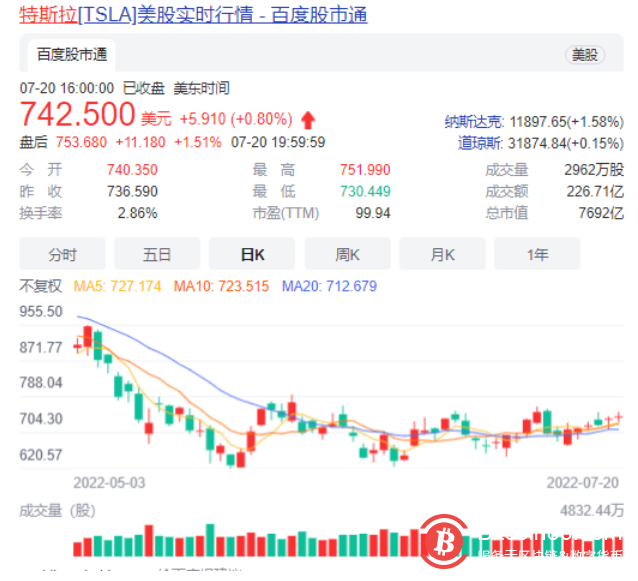This screenshot has width=638, height=581.
Task: Switch chart to 1年 view
Action: pyautogui.click(x=537, y=254)
